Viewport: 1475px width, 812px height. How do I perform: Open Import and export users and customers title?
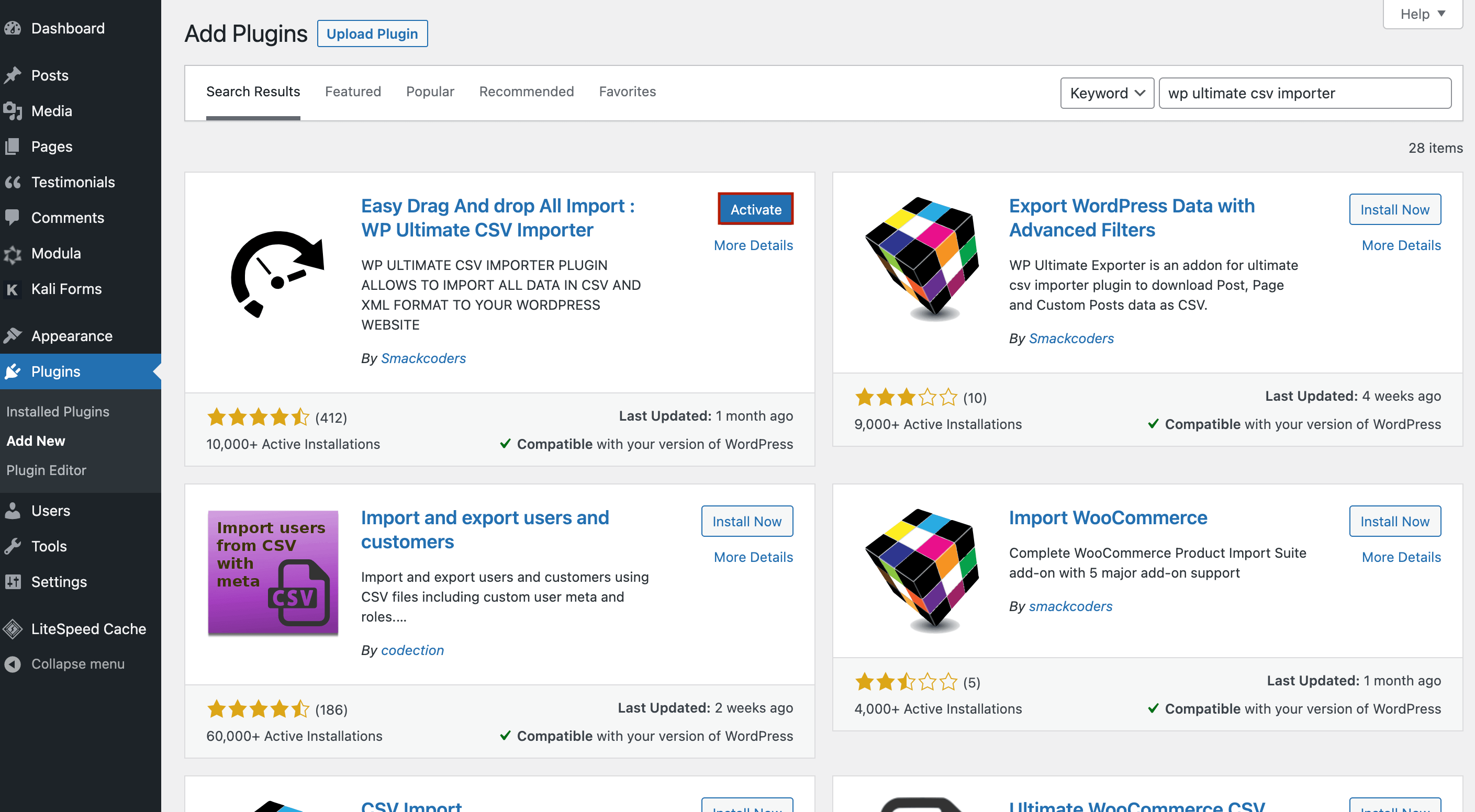[x=485, y=529]
